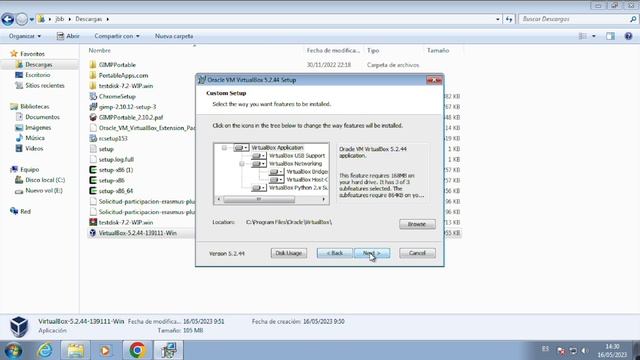Open the Organizar menu
Viewport: 640px width, 360px height.
click(x=25, y=36)
